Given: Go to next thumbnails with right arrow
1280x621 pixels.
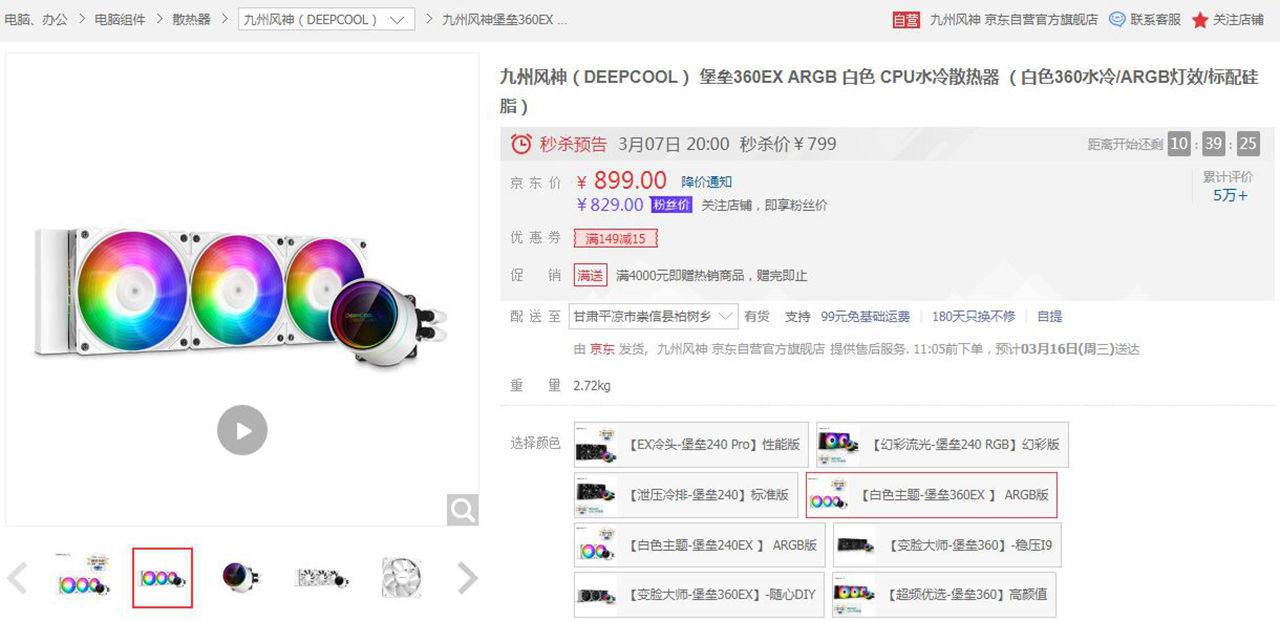Looking at the screenshot, I should (x=467, y=577).
